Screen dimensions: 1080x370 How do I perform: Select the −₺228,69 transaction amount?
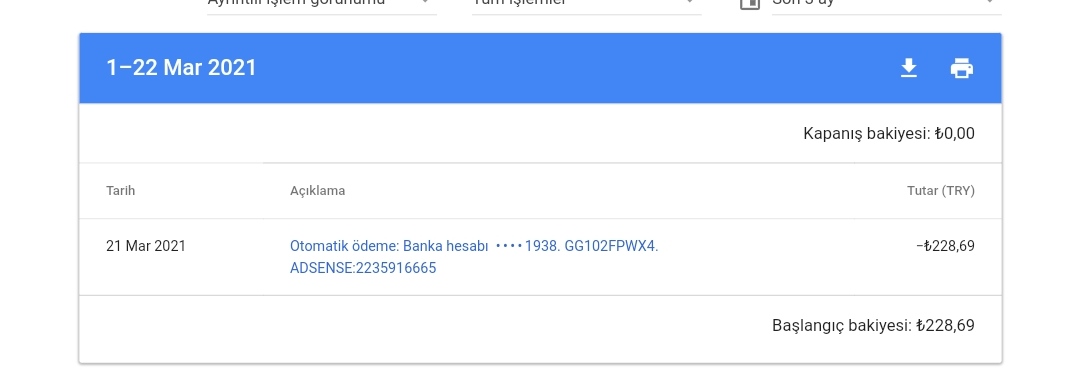(x=946, y=246)
